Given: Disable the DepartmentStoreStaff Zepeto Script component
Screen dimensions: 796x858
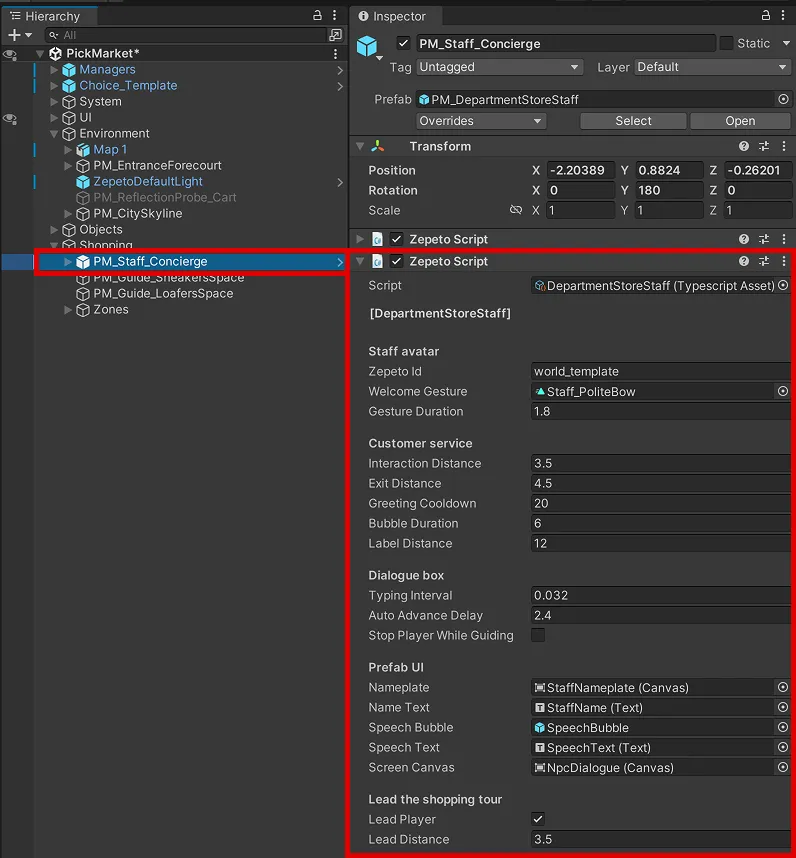Looking at the screenshot, I should click(x=397, y=262).
